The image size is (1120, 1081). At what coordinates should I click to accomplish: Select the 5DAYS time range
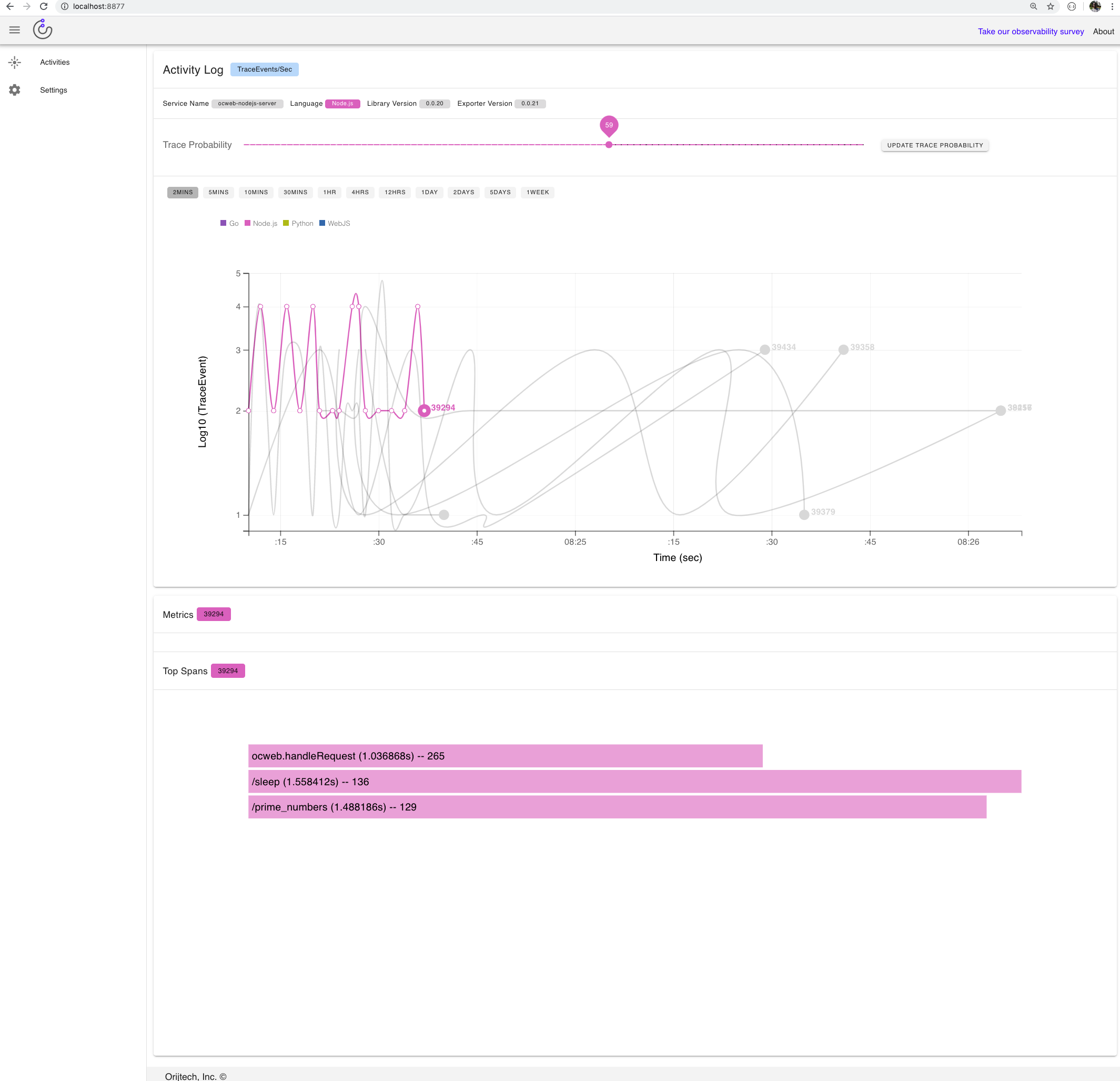point(500,192)
